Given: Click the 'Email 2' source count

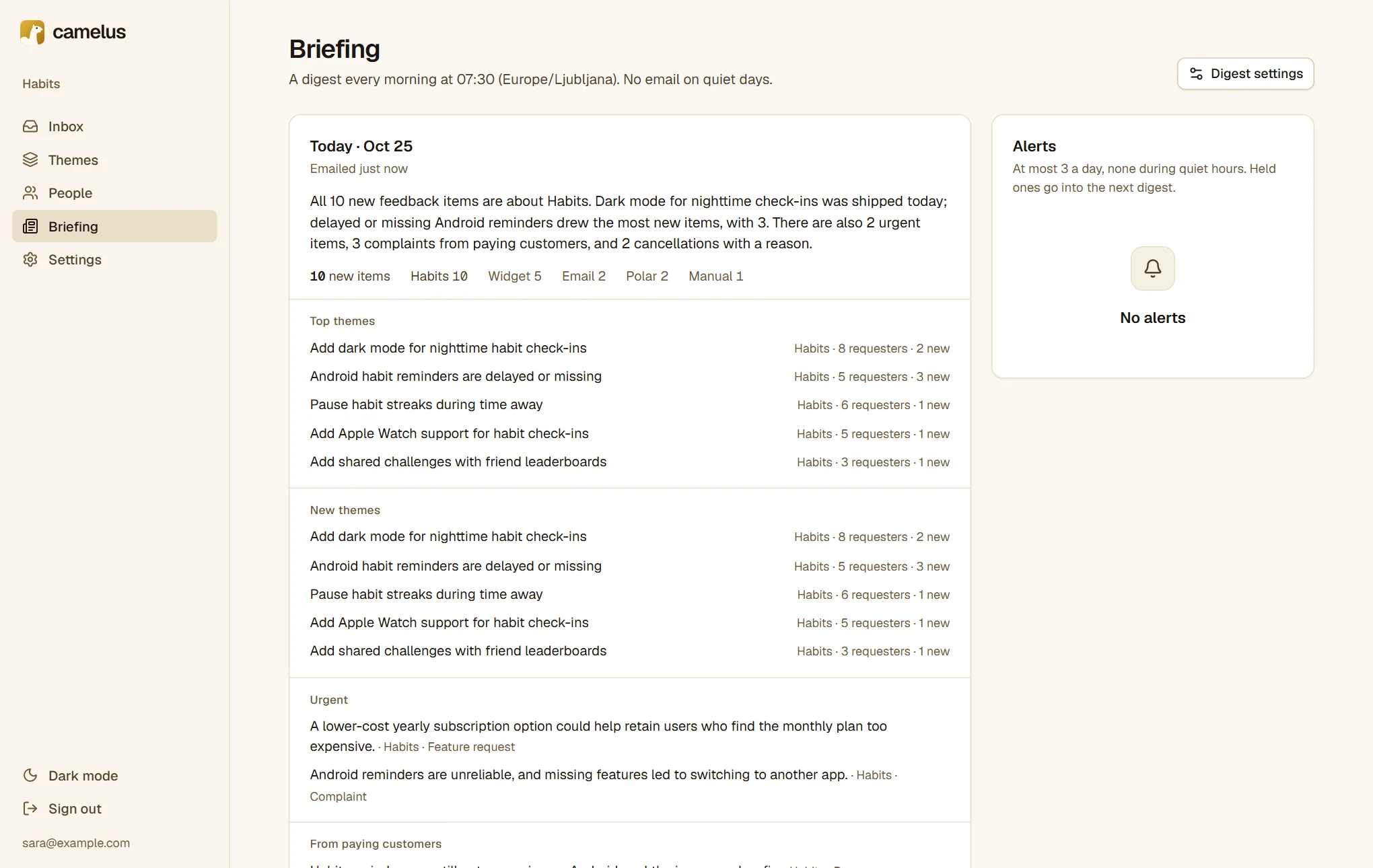Looking at the screenshot, I should tap(584, 277).
